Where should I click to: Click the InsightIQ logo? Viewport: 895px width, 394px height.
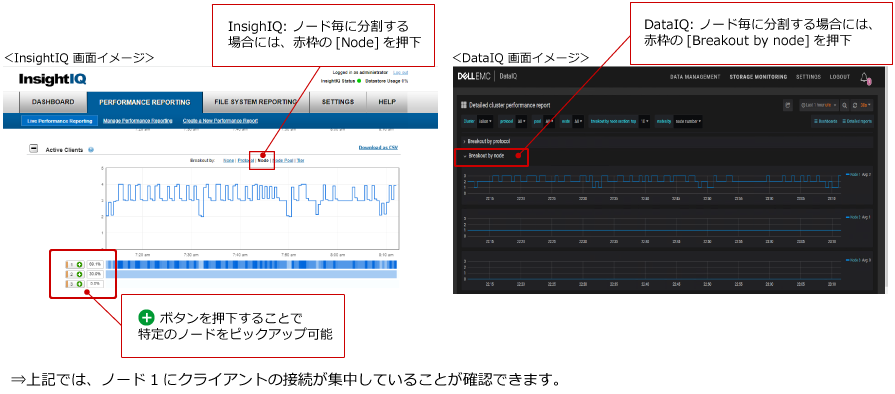coord(53,79)
